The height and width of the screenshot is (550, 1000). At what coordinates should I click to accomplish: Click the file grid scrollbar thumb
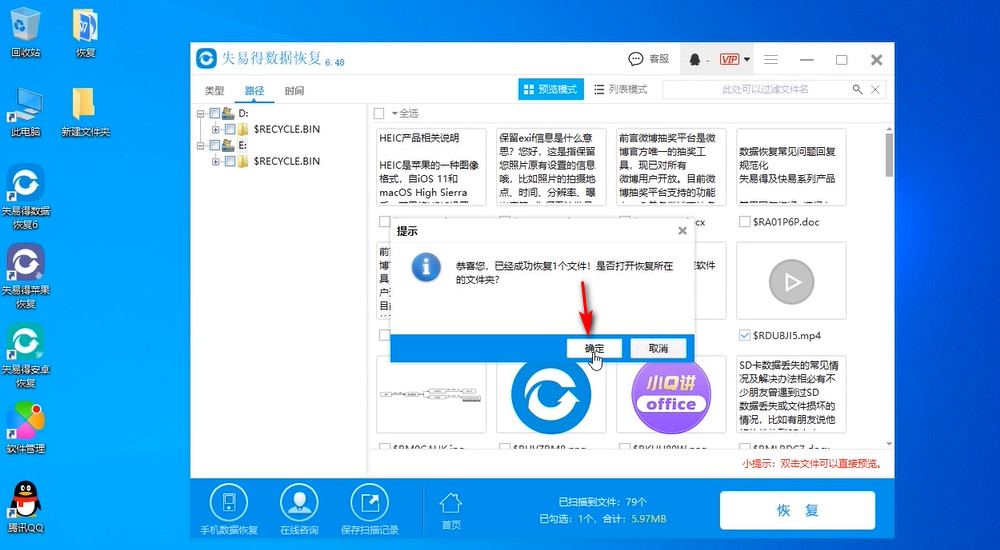tap(889, 156)
